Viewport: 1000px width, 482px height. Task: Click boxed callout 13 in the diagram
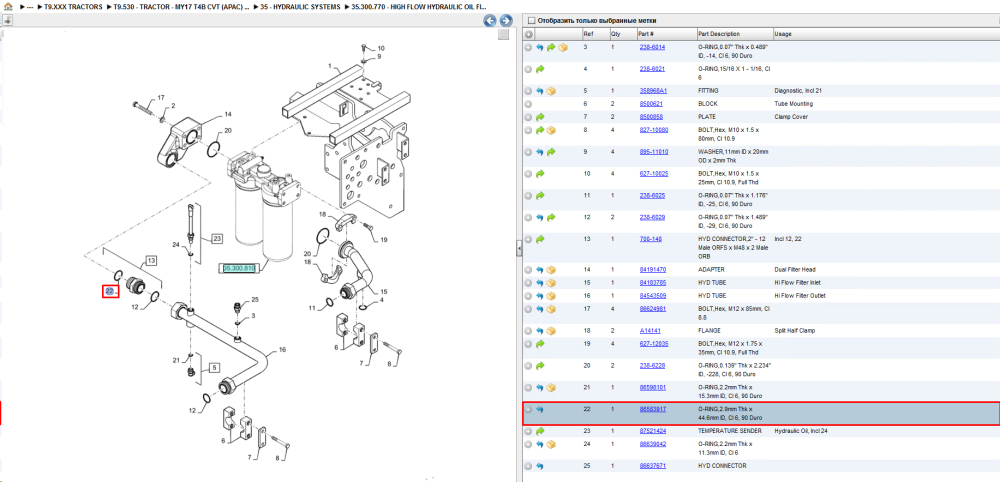coord(151,260)
